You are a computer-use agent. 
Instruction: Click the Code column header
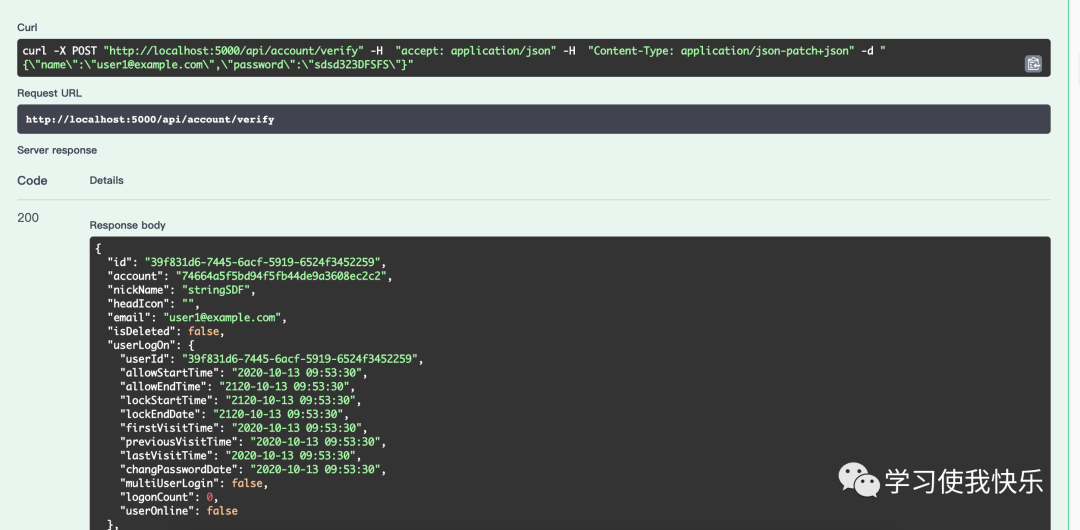[x=32, y=181]
